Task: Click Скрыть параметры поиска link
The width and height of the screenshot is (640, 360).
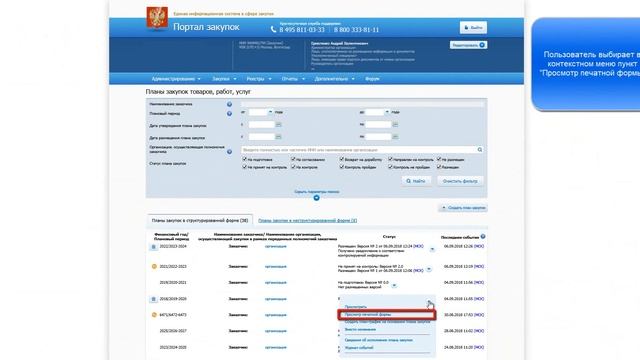Action: (x=317, y=191)
